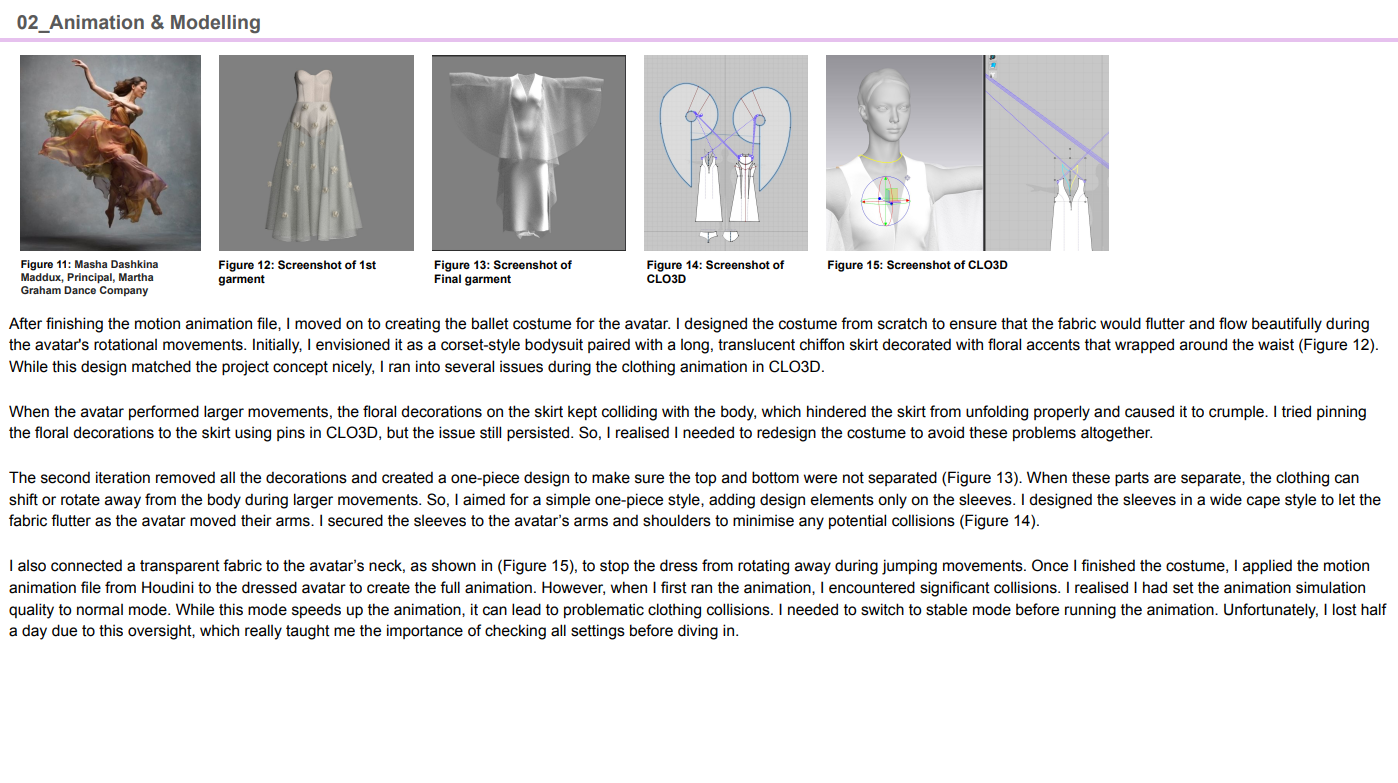Click the paragraph starting "When the avatar performed"
The height and width of the screenshot is (783, 1398).
click(x=680, y=422)
